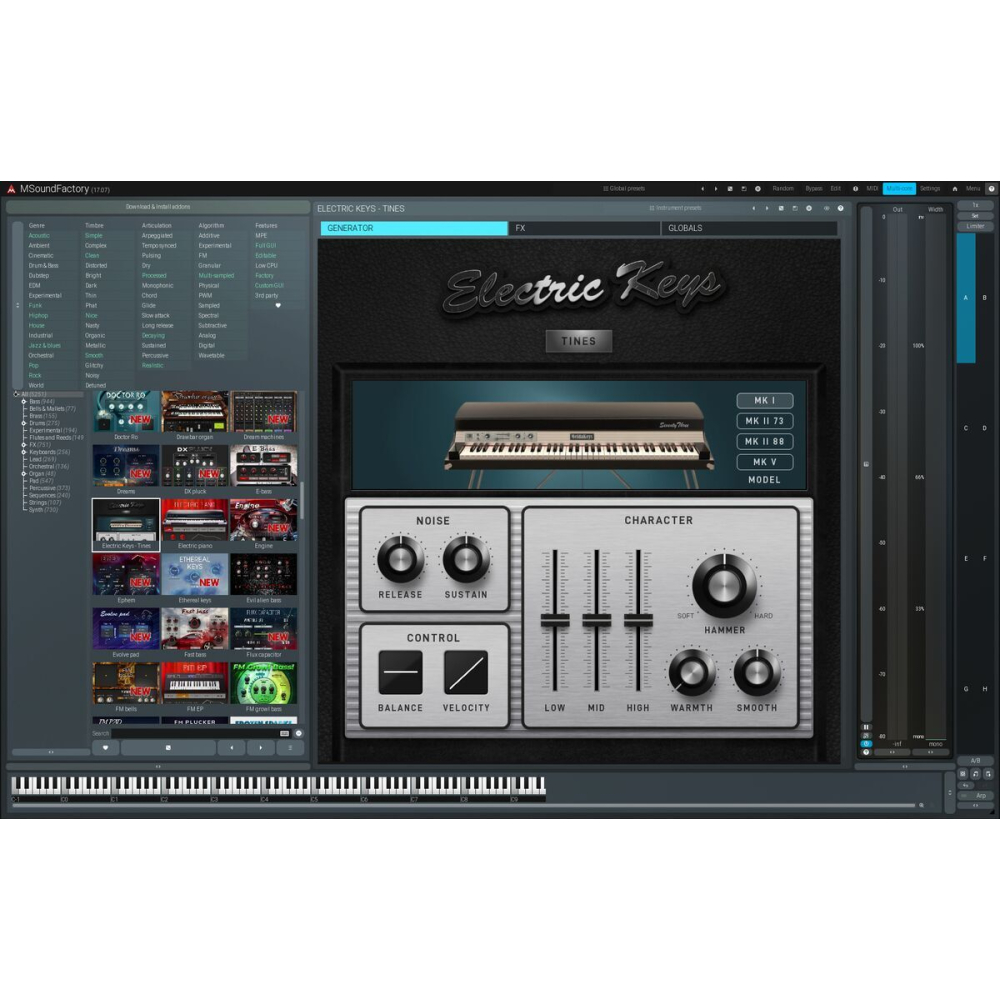Click keyboard icon inside search field
This screenshot has width=1000, height=1000.
coord(284,733)
